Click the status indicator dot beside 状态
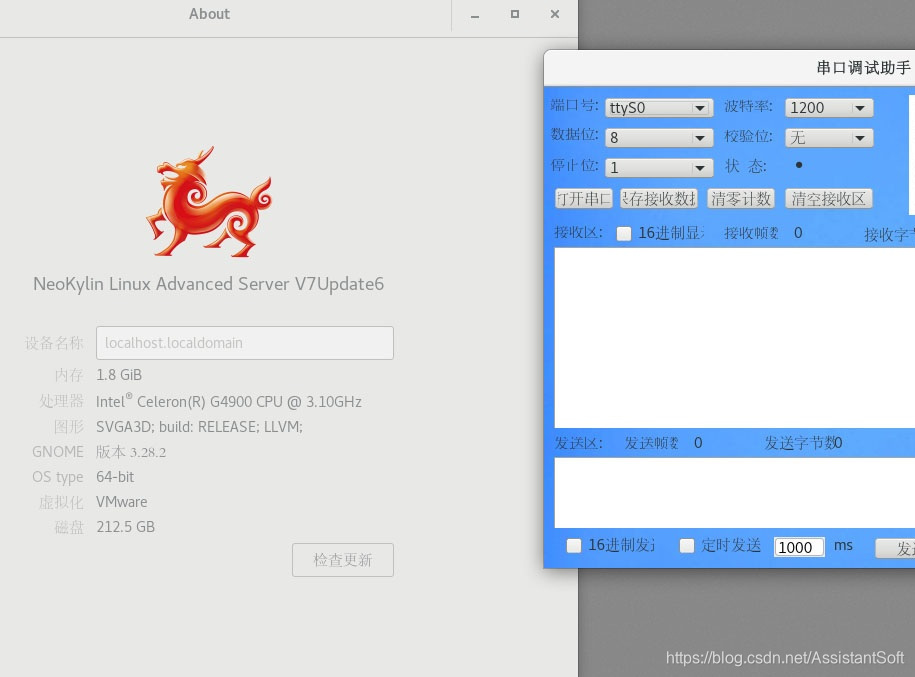 click(799, 166)
